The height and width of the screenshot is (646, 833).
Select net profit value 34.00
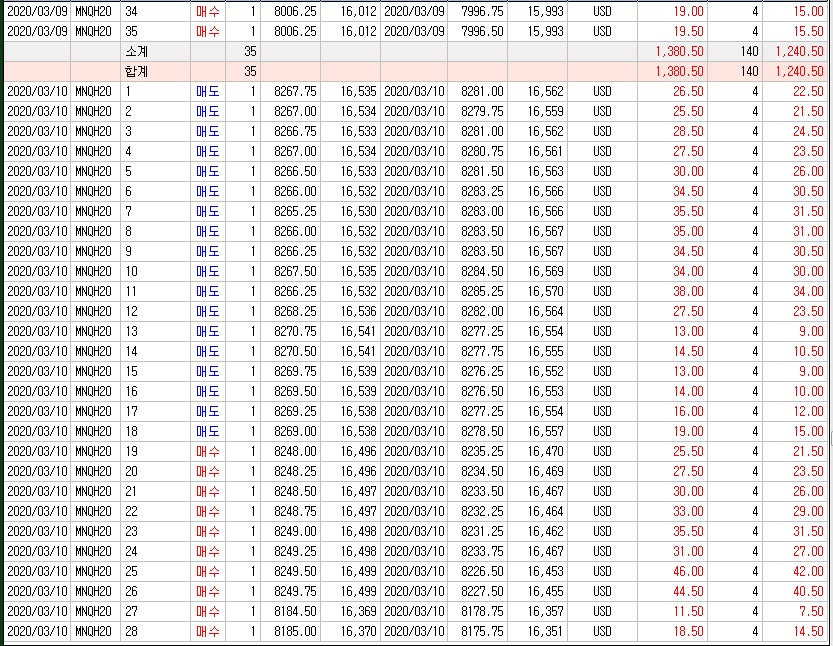point(808,292)
